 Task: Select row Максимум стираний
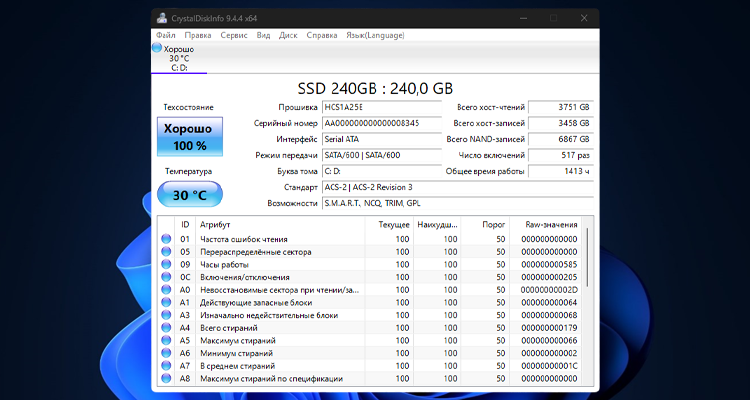pyautogui.click(x=370, y=340)
